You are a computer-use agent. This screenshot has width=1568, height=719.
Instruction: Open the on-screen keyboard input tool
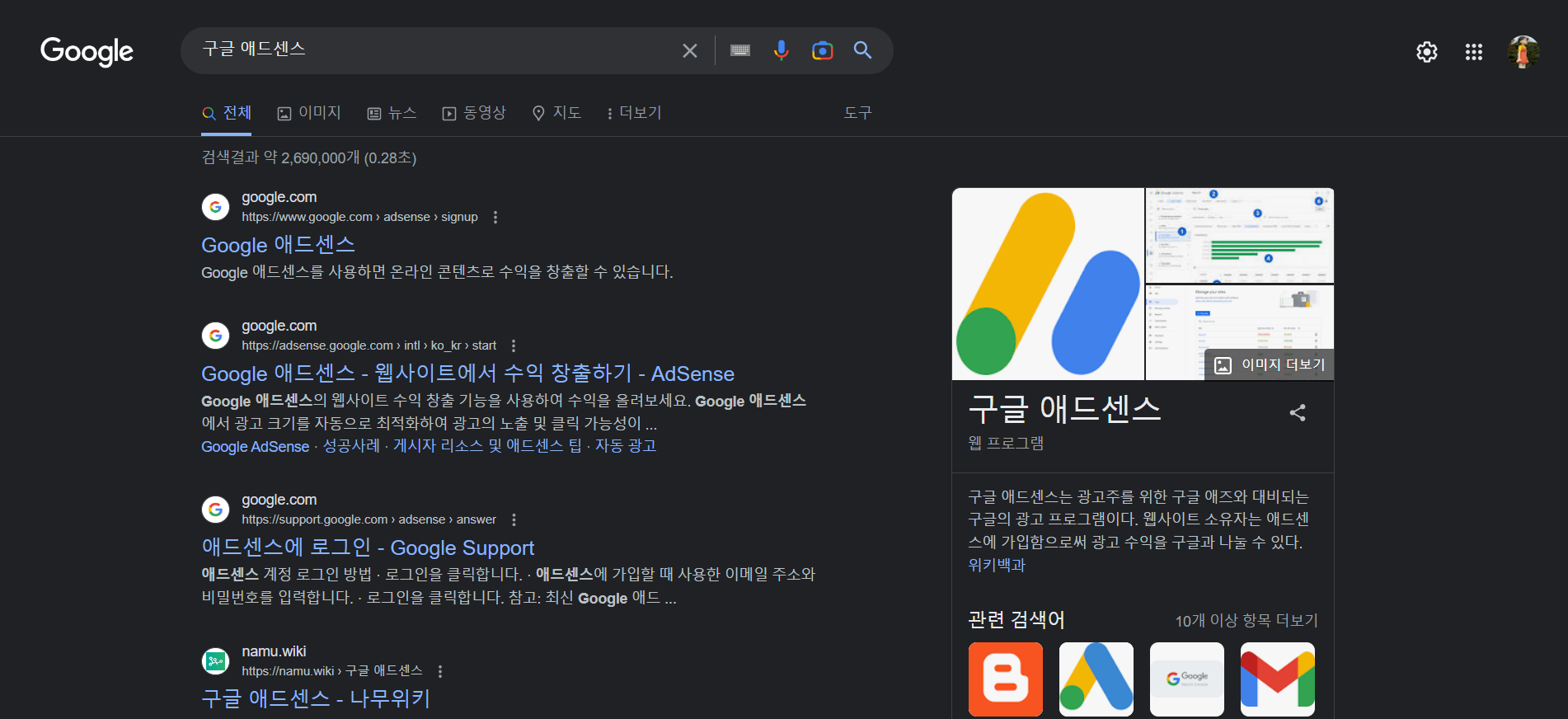coord(740,50)
